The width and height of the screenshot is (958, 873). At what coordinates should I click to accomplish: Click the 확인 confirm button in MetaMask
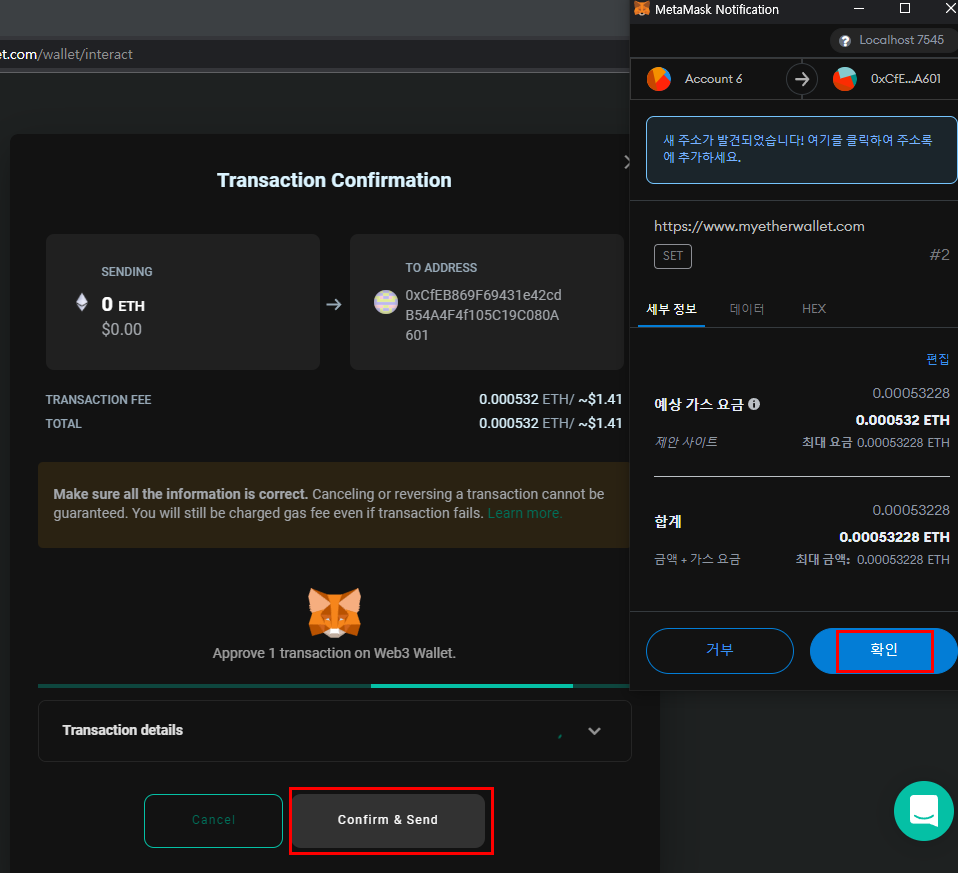click(883, 651)
